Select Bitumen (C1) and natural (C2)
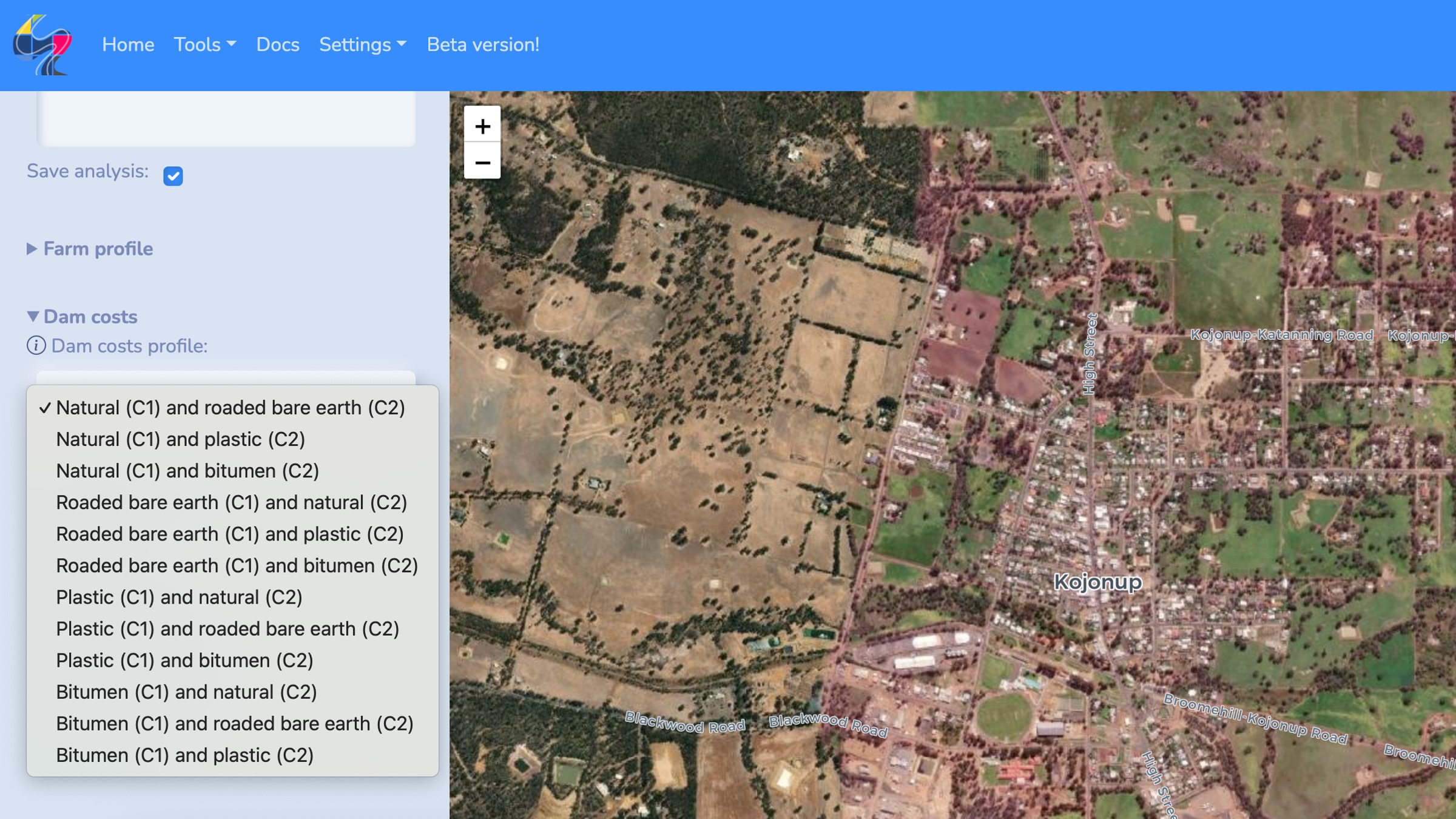1456x819 pixels. point(232,692)
